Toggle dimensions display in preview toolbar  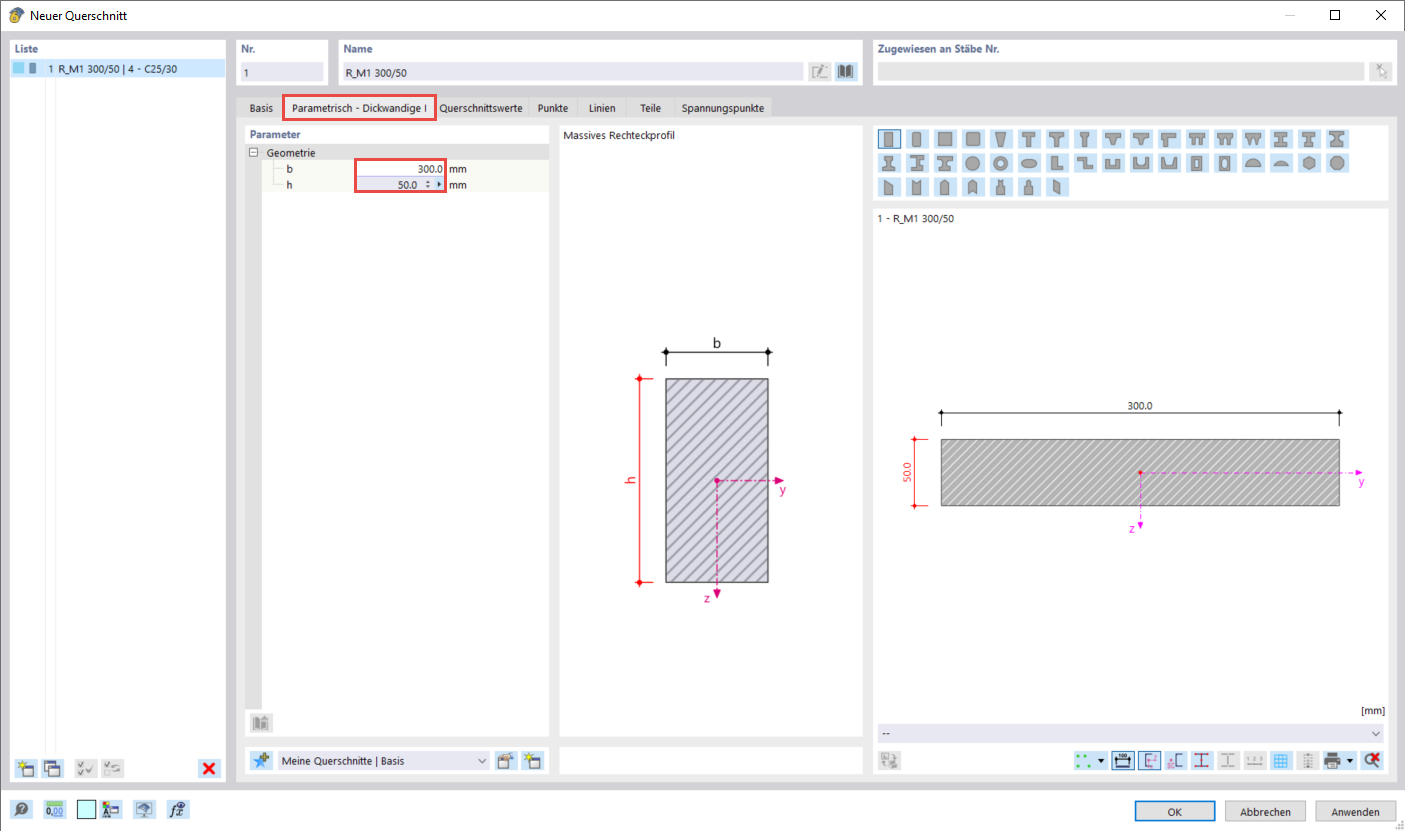tap(1123, 760)
